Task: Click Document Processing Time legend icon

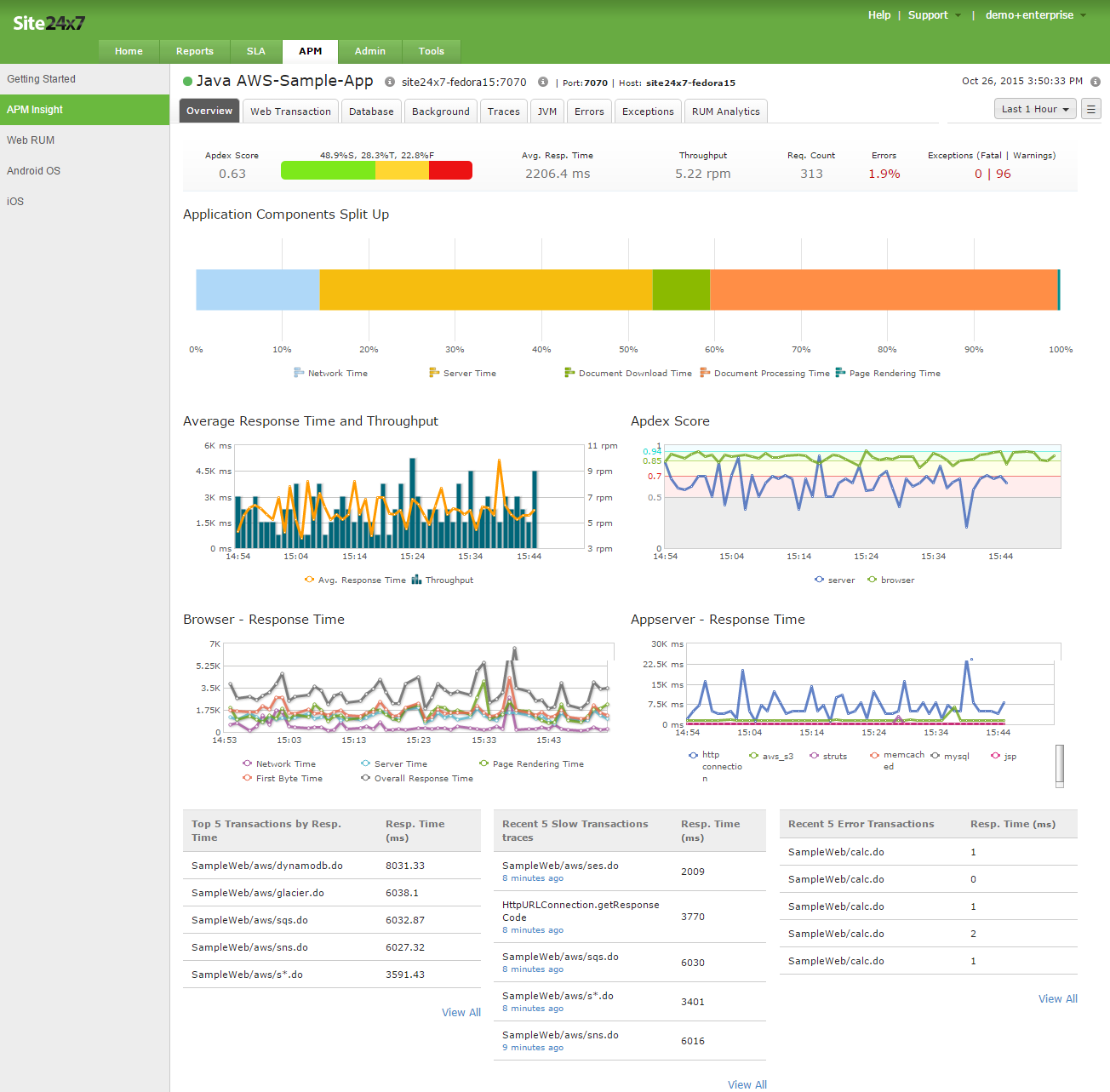Action: 705,373
